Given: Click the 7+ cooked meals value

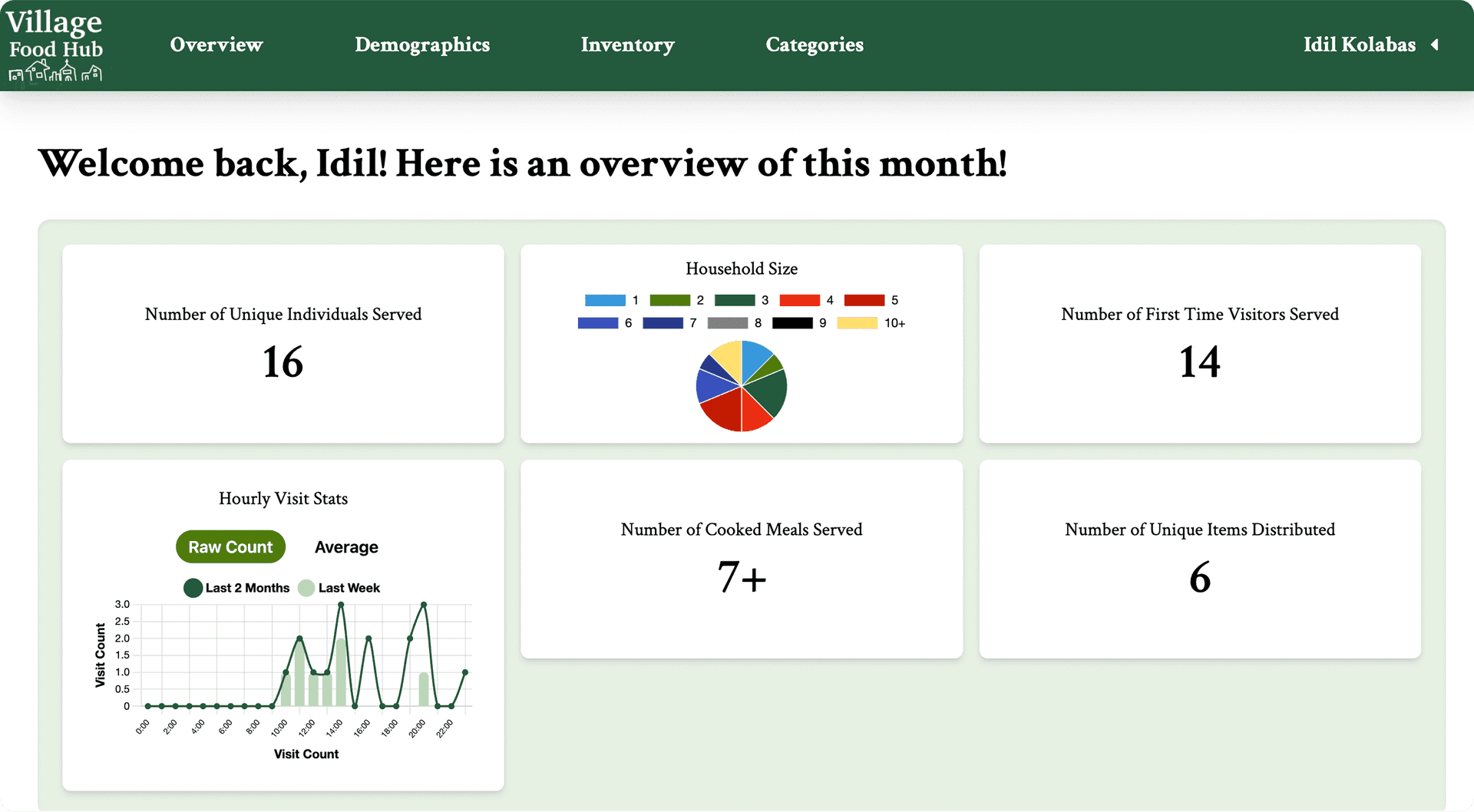Looking at the screenshot, I should (741, 579).
